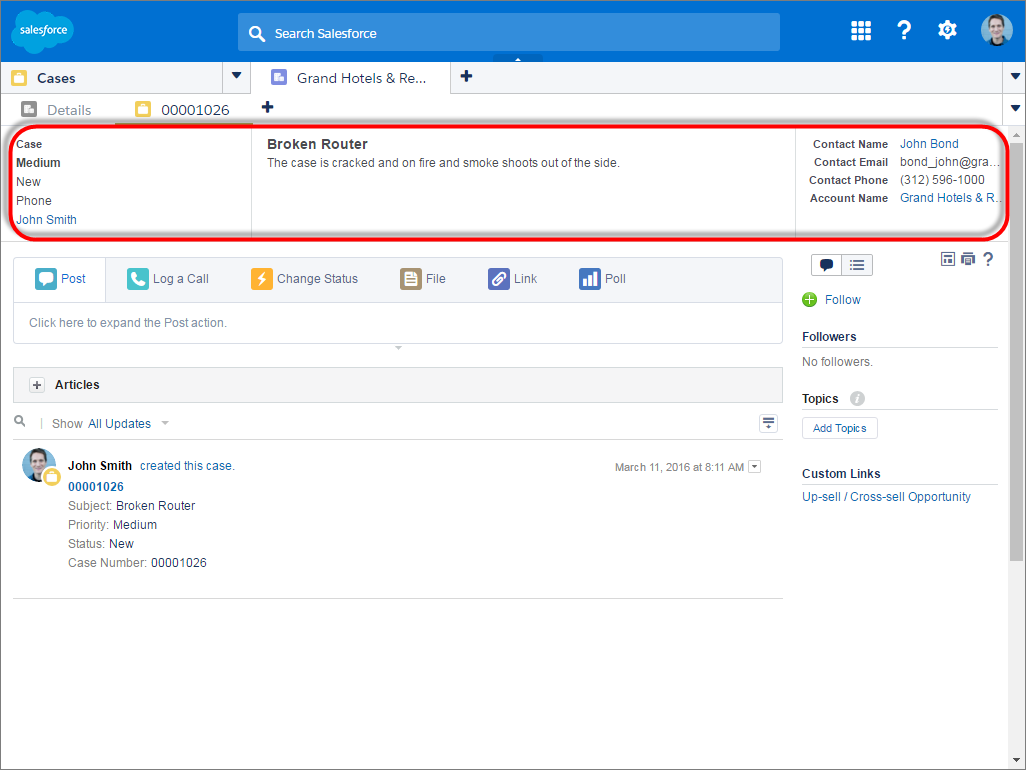Click the Add Topics button
Viewport: 1026px width, 770px height.
[x=840, y=429]
